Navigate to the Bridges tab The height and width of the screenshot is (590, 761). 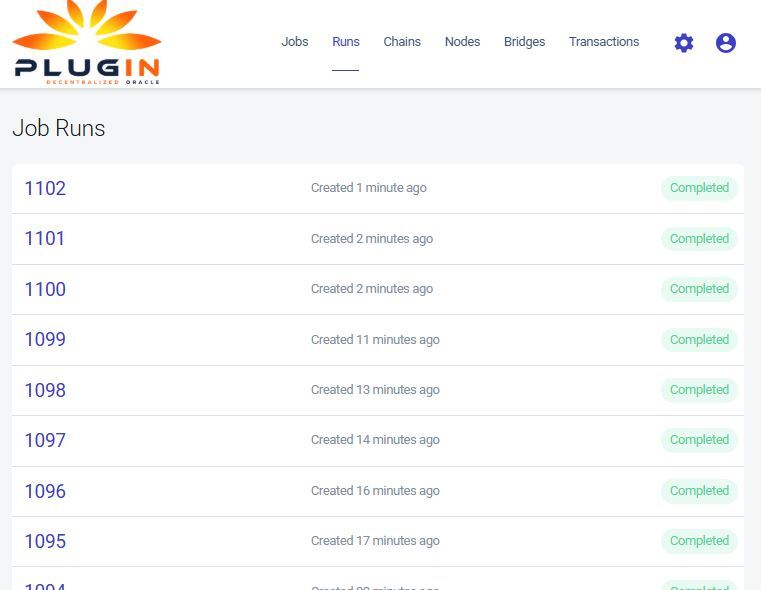pyautogui.click(x=524, y=42)
